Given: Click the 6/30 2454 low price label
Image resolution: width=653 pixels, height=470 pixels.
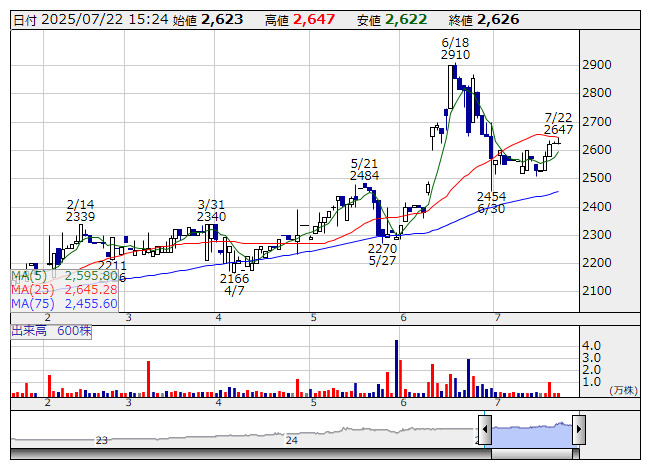Looking at the screenshot, I should (491, 202).
